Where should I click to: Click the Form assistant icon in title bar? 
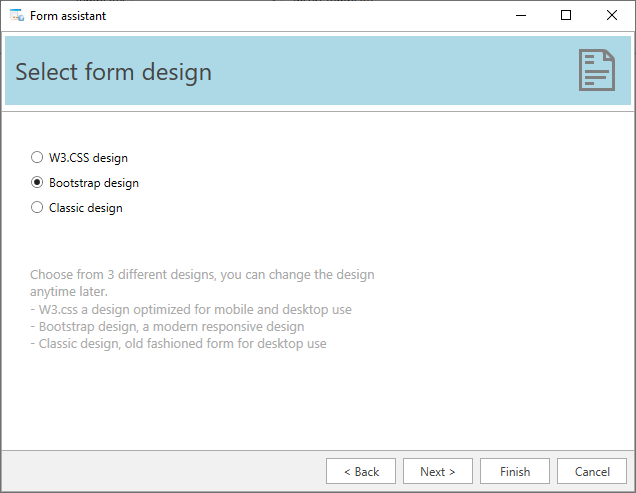coord(17,15)
